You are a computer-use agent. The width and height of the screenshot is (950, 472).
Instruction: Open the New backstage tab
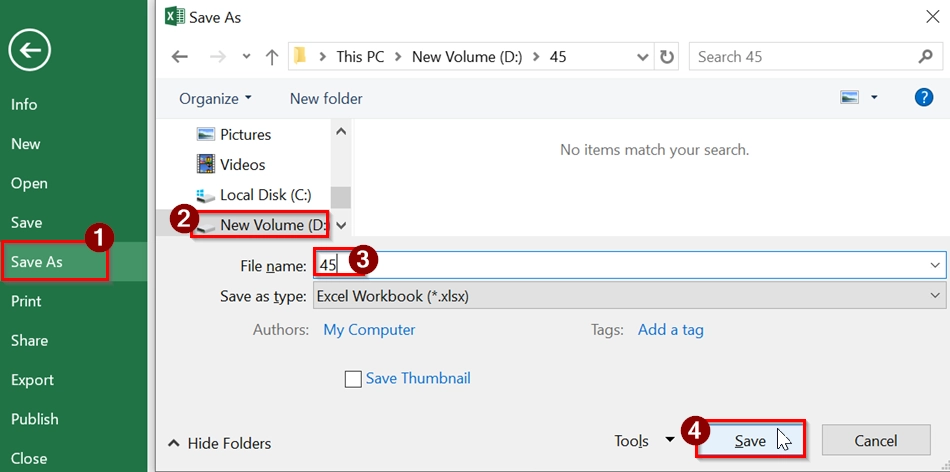click(25, 144)
